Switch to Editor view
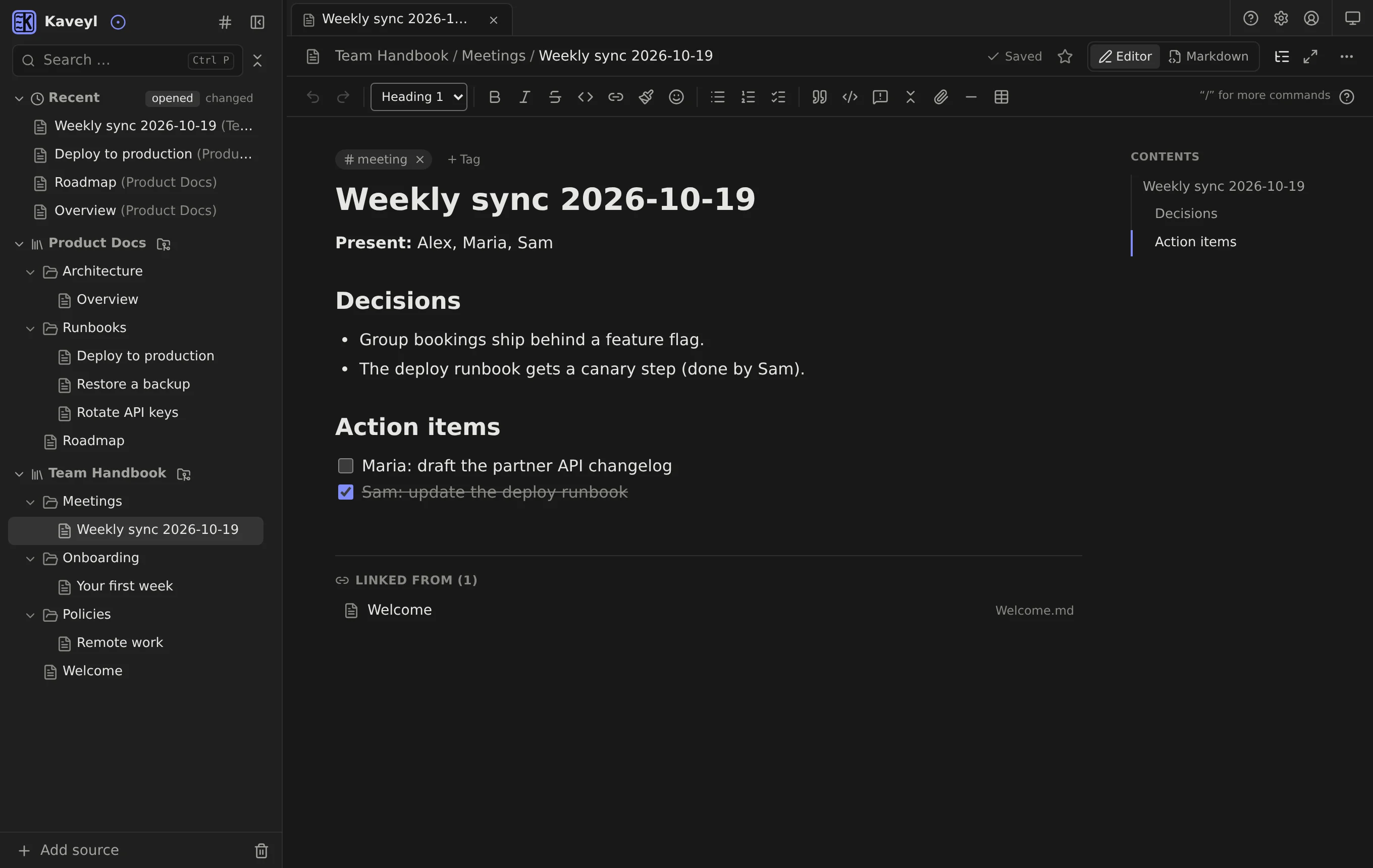The image size is (1373, 868). pos(1125,57)
